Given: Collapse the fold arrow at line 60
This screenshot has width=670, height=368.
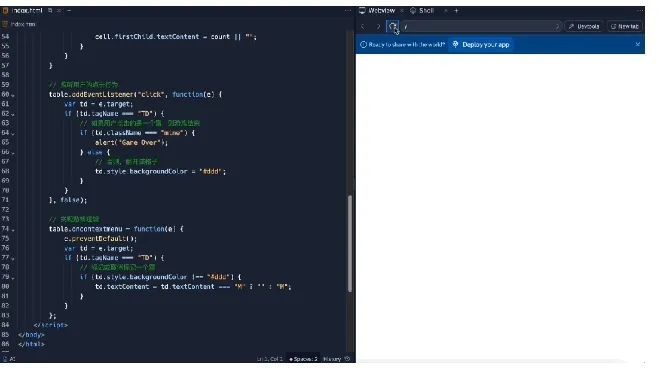Looking at the screenshot, I should point(13,95).
